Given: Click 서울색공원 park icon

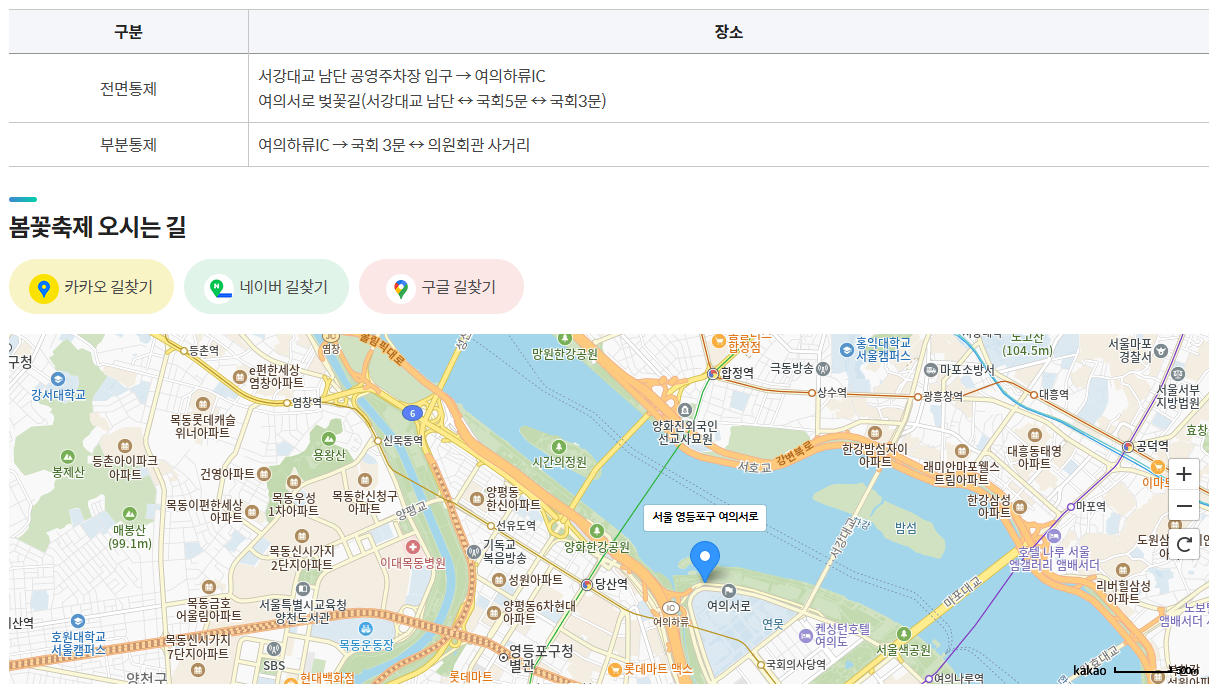Looking at the screenshot, I should click(904, 634).
